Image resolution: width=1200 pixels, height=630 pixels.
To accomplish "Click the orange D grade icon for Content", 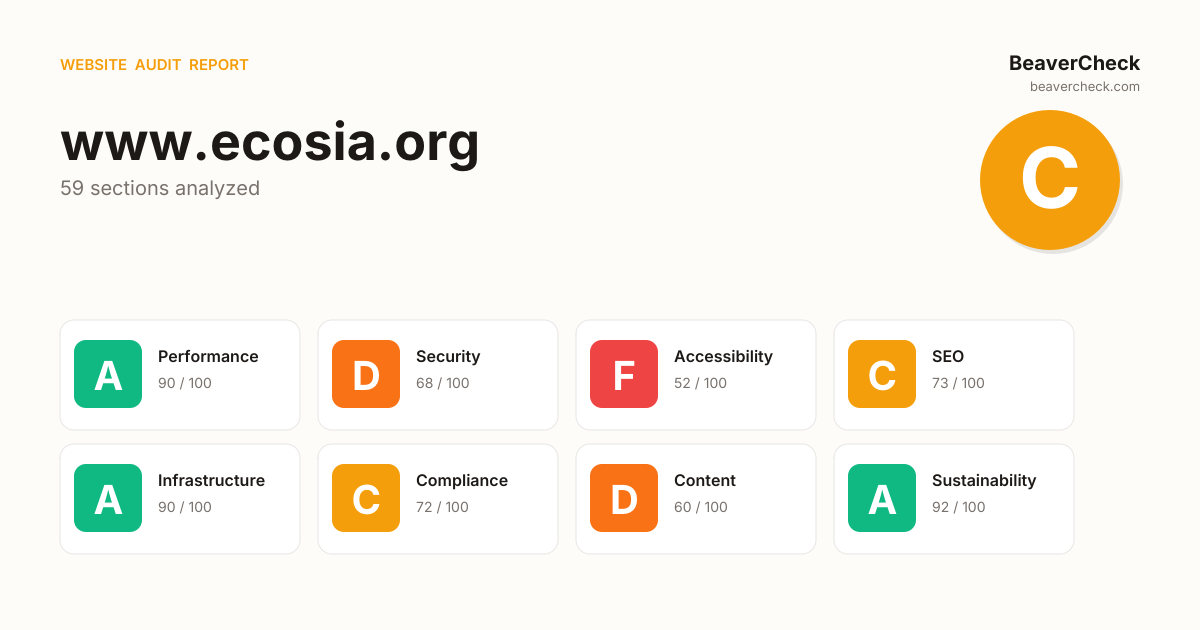I will click(x=624, y=498).
